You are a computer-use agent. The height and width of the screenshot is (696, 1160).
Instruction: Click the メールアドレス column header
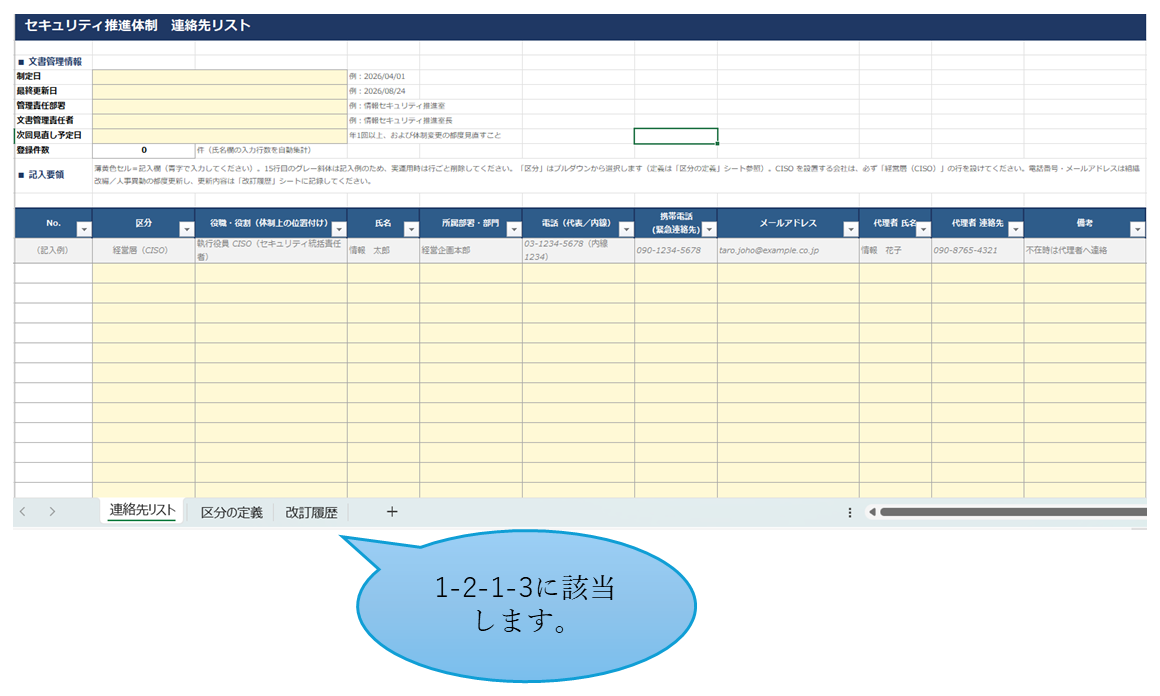pos(788,223)
